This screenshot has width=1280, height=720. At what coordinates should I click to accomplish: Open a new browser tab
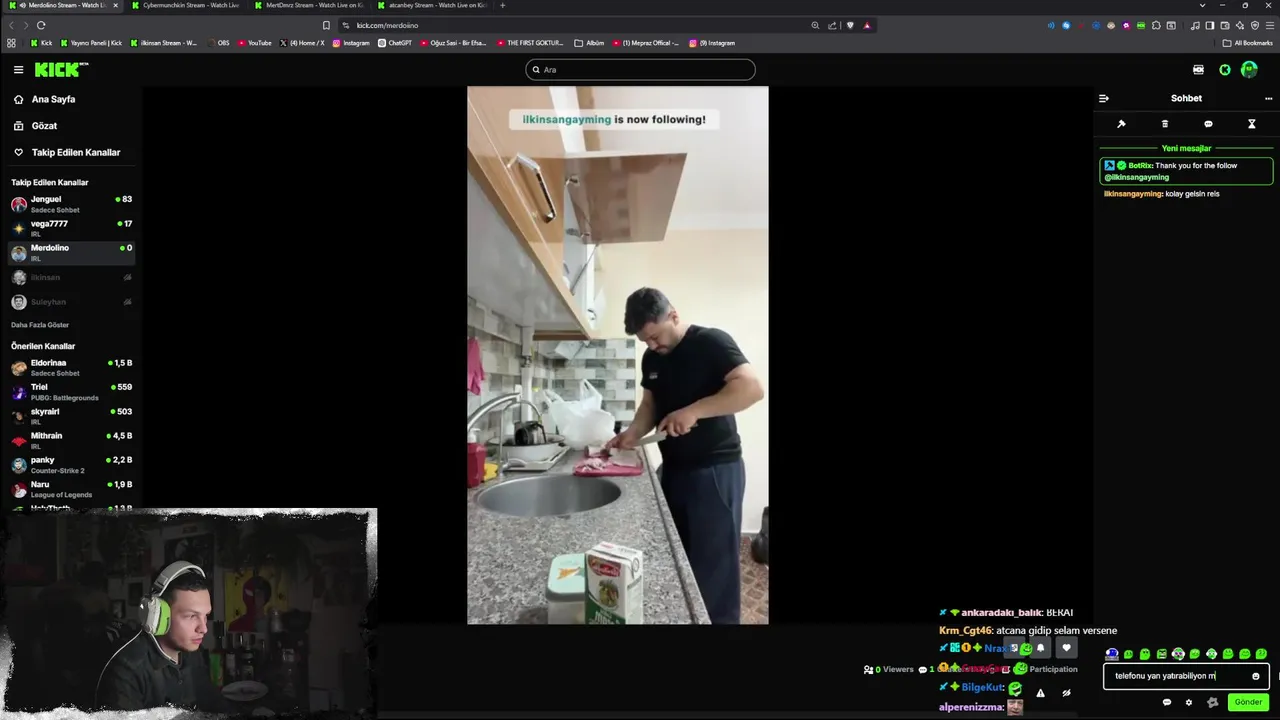click(502, 5)
